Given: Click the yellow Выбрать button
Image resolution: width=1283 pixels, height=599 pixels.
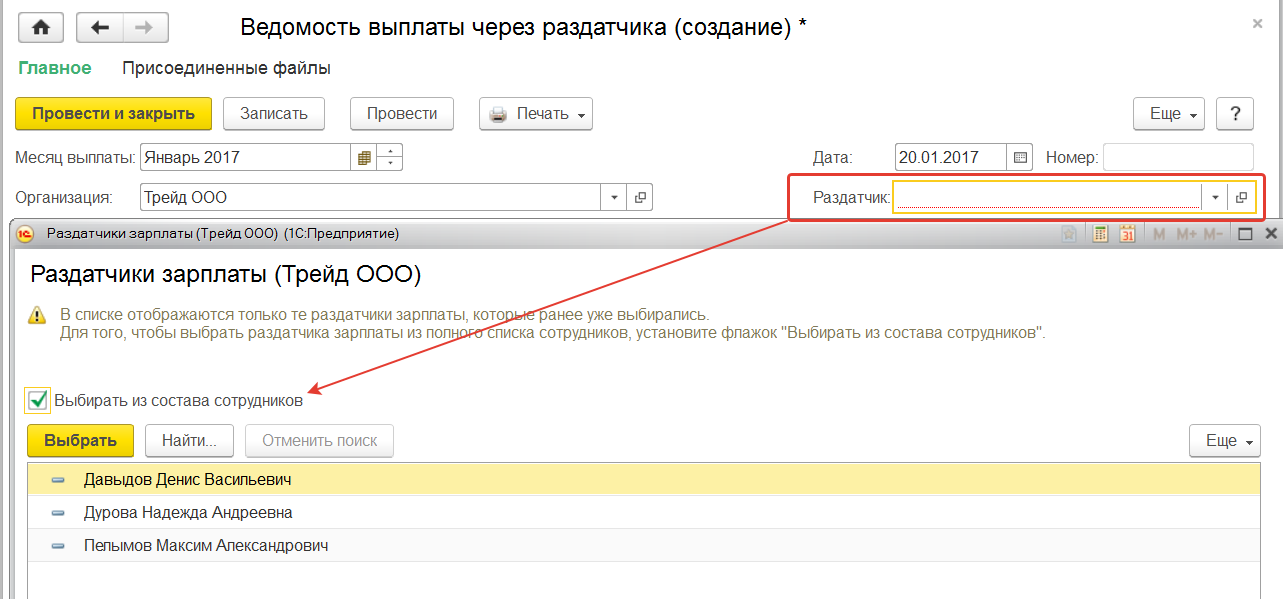Looking at the screenshot, I should 80,440.
